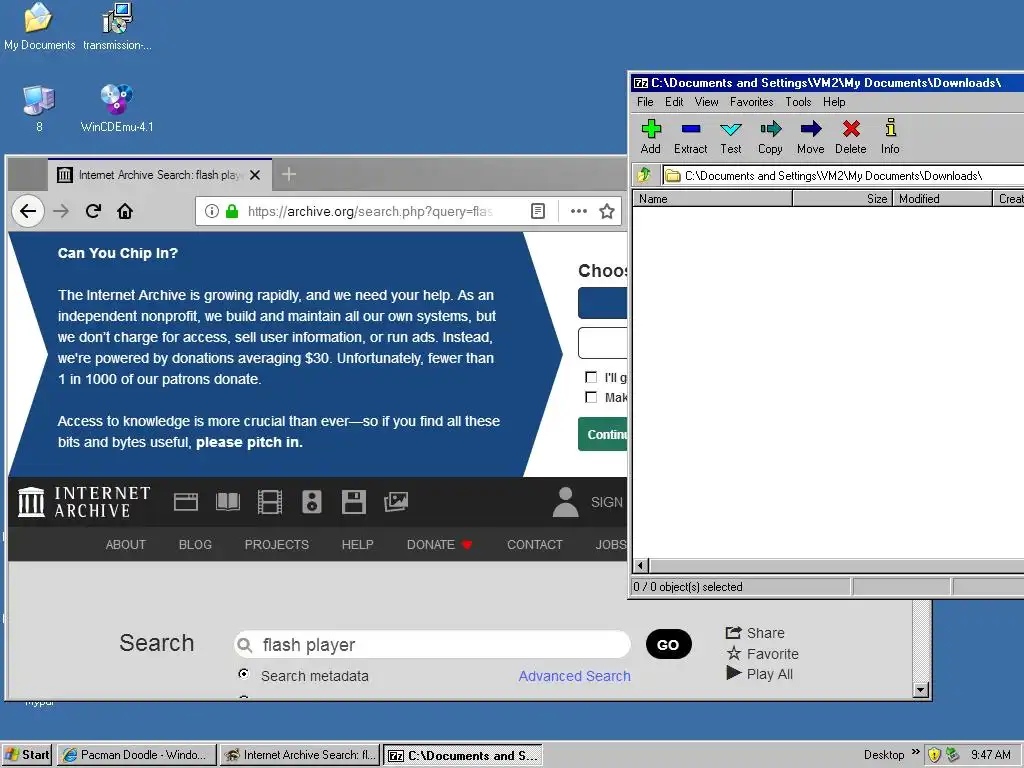Click the Test icon in 7-Zip toolbar
This screenshot has height=768, width=1024.
point(730,129)
